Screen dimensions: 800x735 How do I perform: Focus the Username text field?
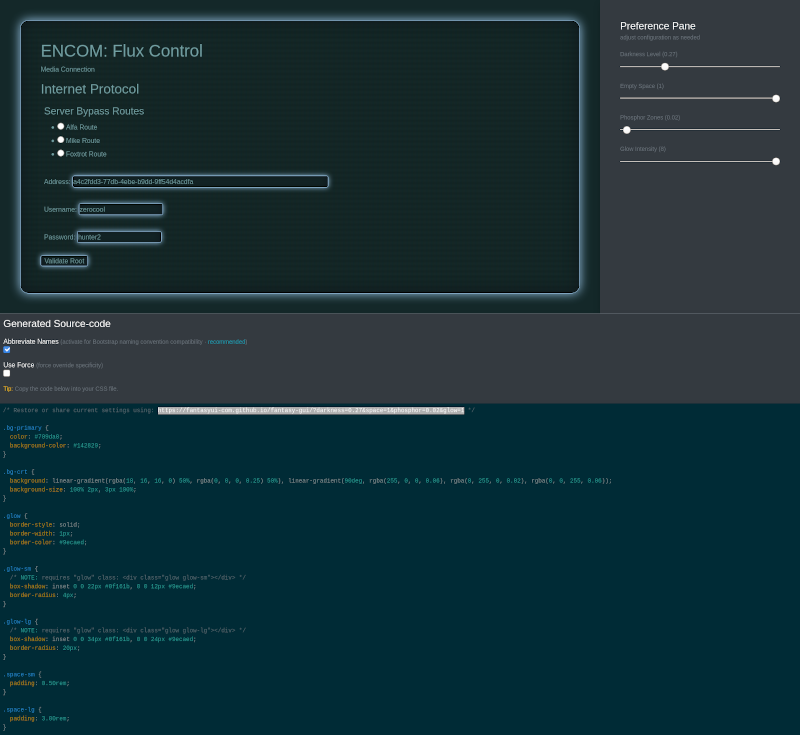coord(120,209)
